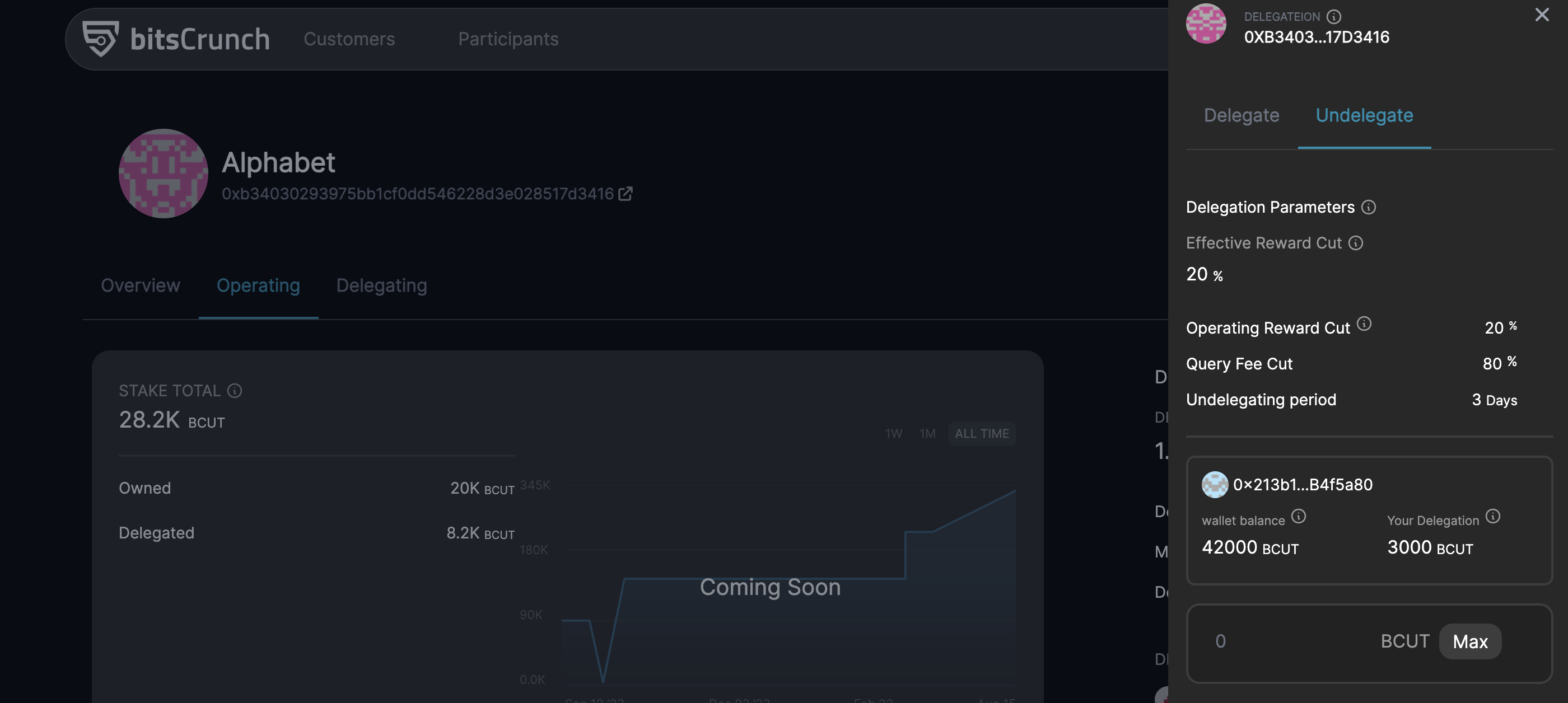Image resolution: width=1568 pixels, height=703 pixels.
Task: Set chart range to 1M
Action: (x=928, y=434)
